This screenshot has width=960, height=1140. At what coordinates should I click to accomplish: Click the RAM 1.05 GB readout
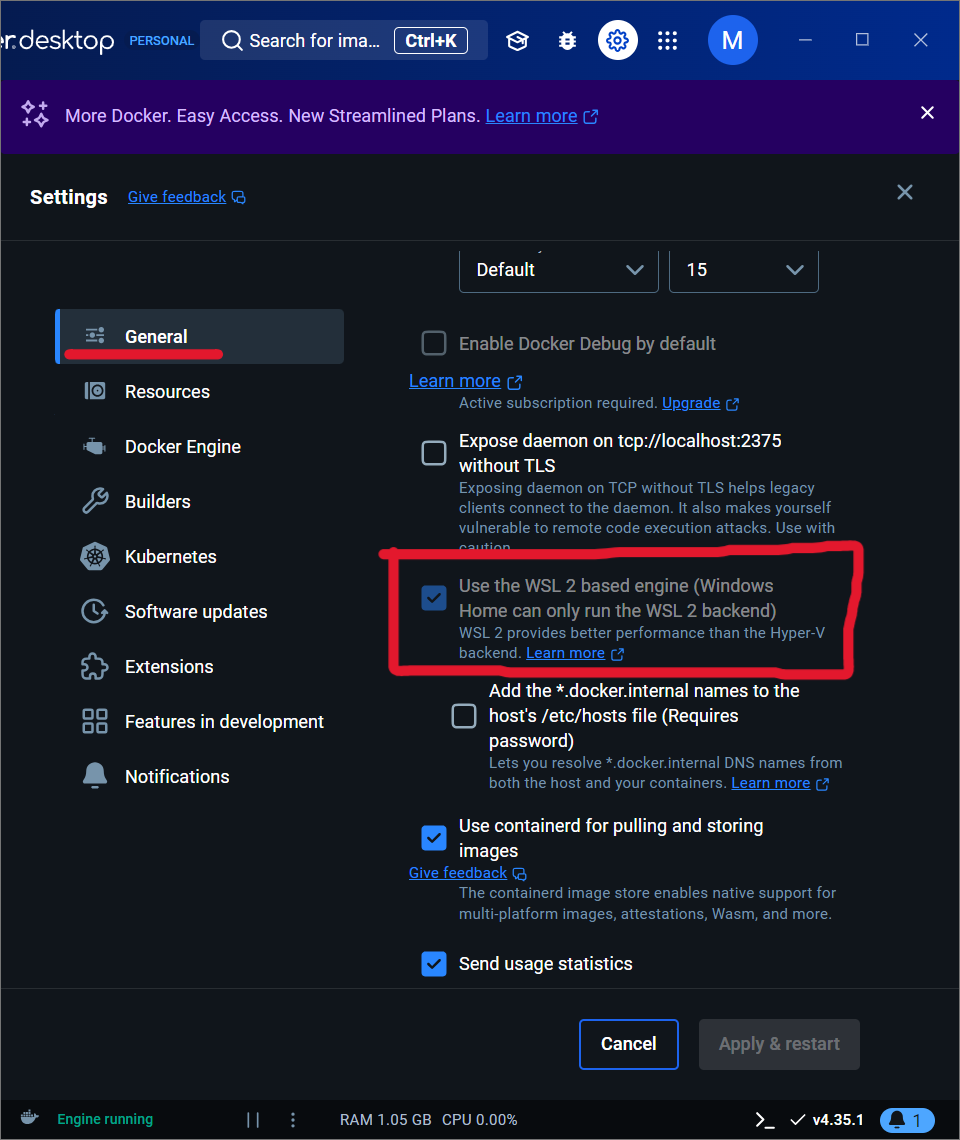[x=385, y=1120]
